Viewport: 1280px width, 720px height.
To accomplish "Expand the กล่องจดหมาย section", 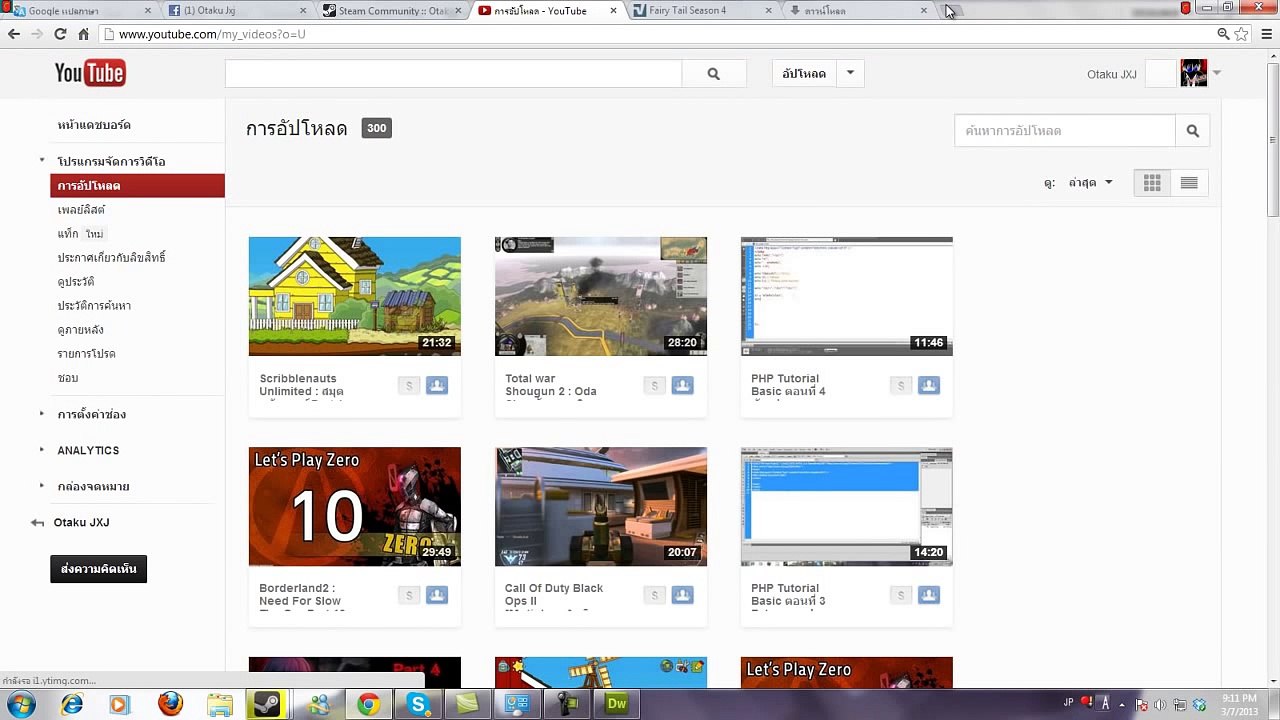I will point(42,486).
